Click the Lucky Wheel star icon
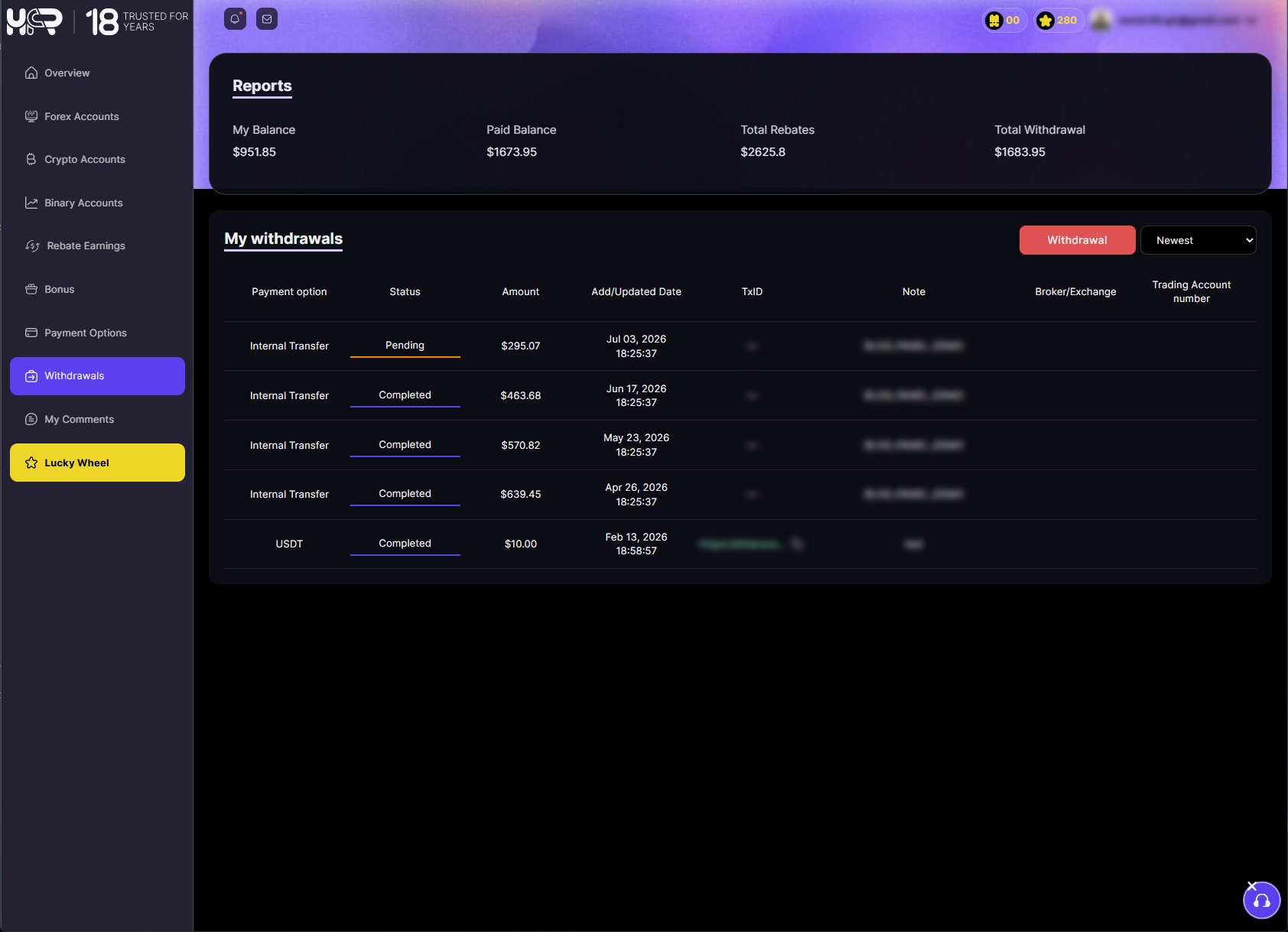The width and height of the screenshot is (1288, 932). pos(31,463)
